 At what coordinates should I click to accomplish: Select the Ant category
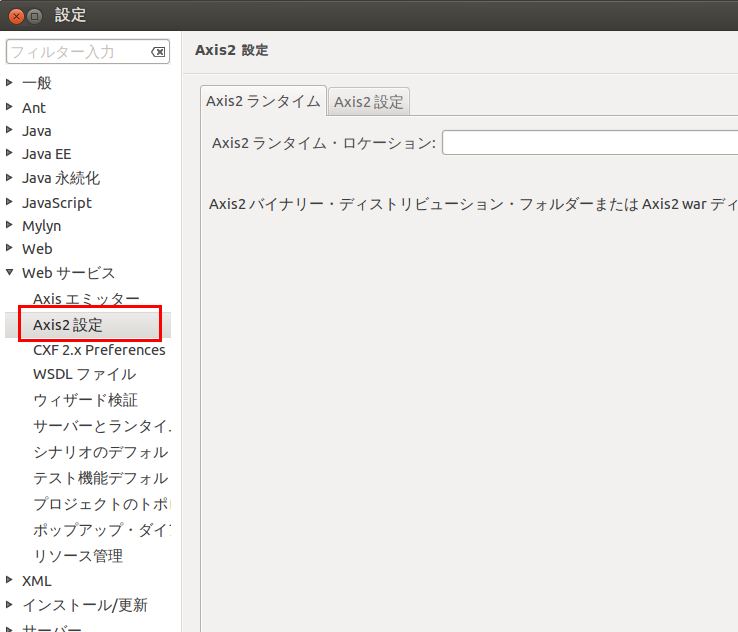click(x=34, y=108)
